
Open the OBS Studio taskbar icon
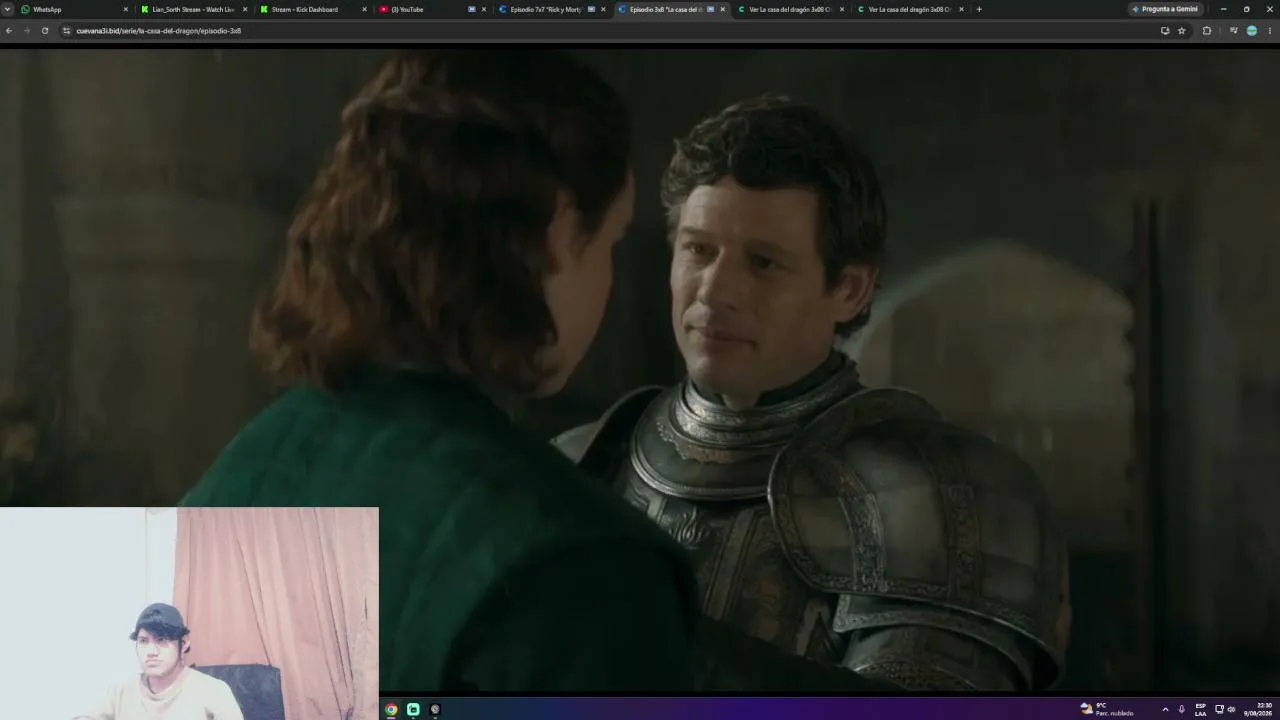pos(435,709)
